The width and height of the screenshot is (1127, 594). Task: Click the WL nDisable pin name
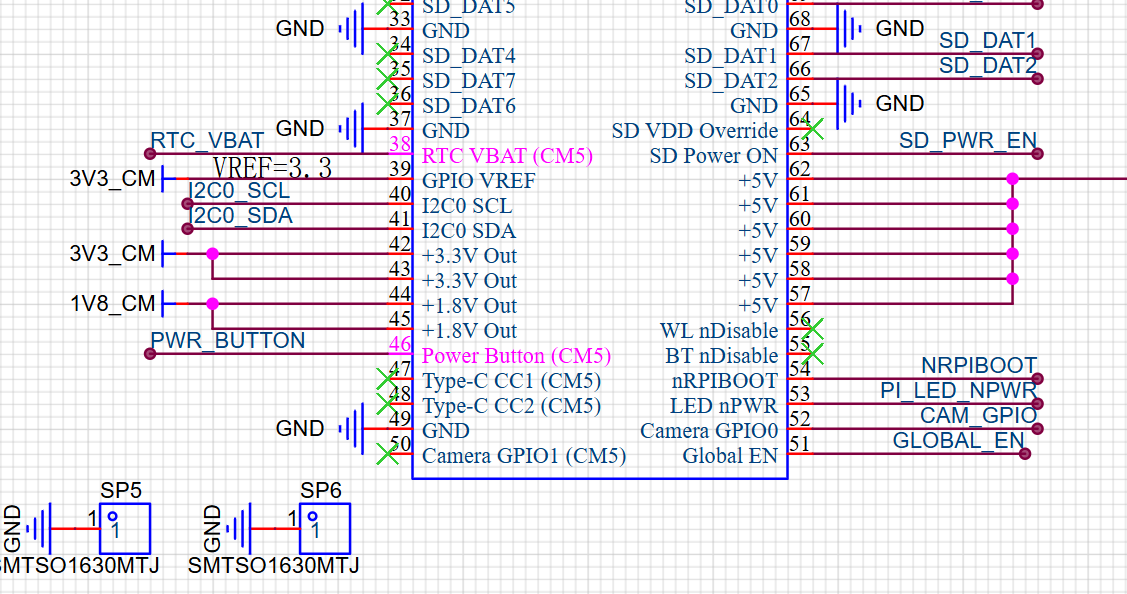tap(719, 331)
